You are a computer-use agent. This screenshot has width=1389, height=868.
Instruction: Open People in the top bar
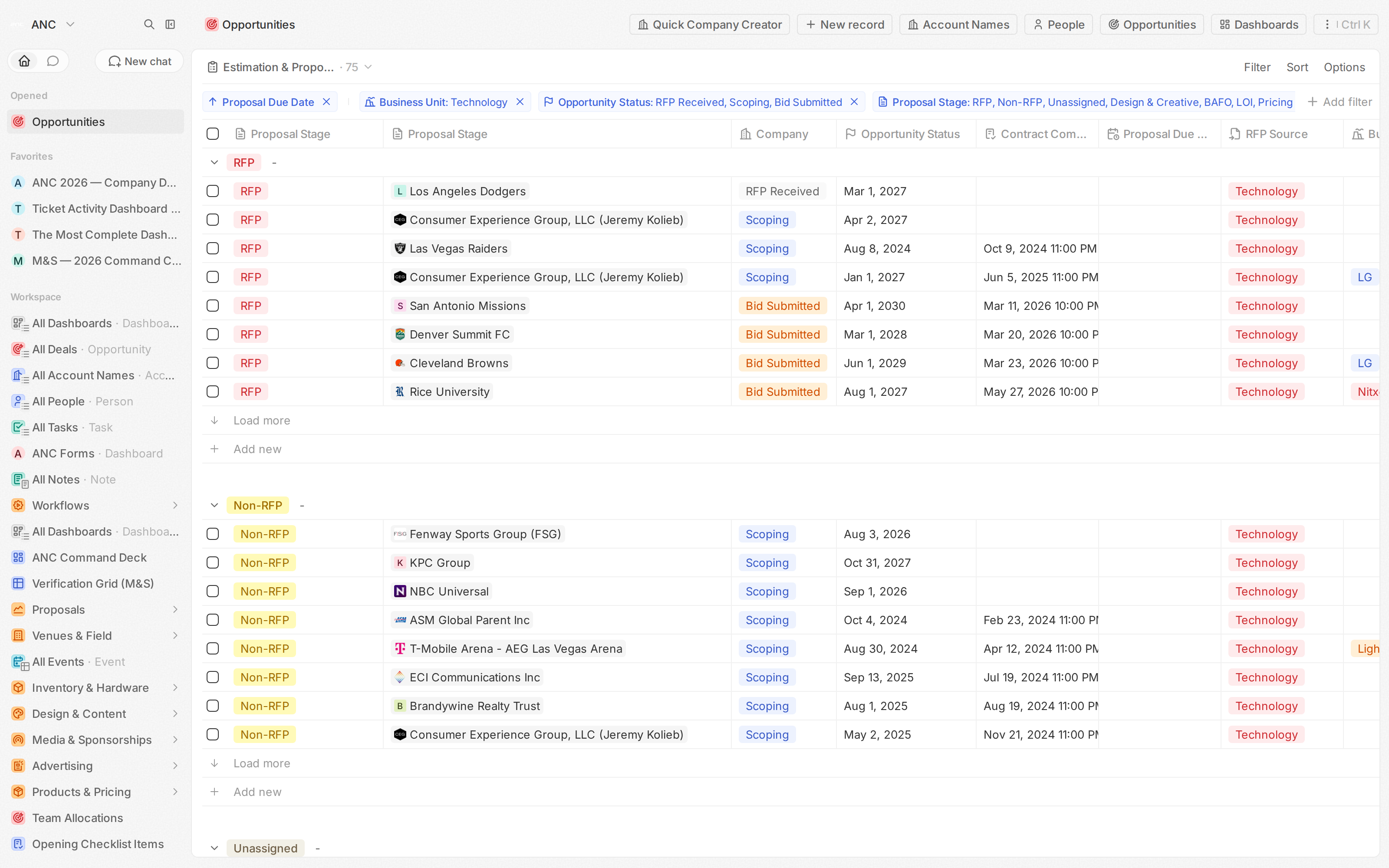1058,24
